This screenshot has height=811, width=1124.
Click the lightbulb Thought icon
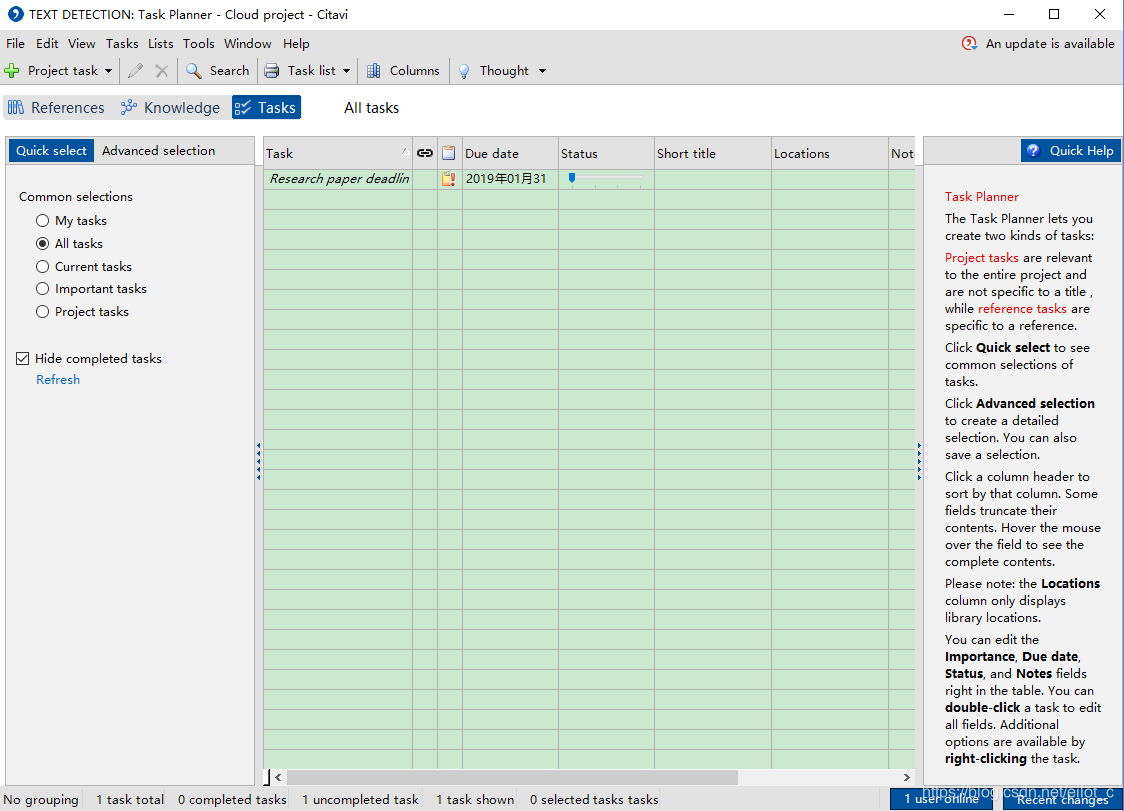[464, 70]
